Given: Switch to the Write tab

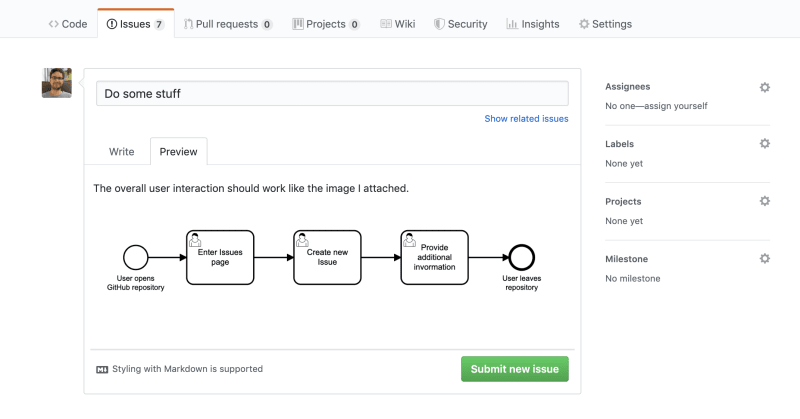Looking at the screenshot, I should (x=121, y=152).
